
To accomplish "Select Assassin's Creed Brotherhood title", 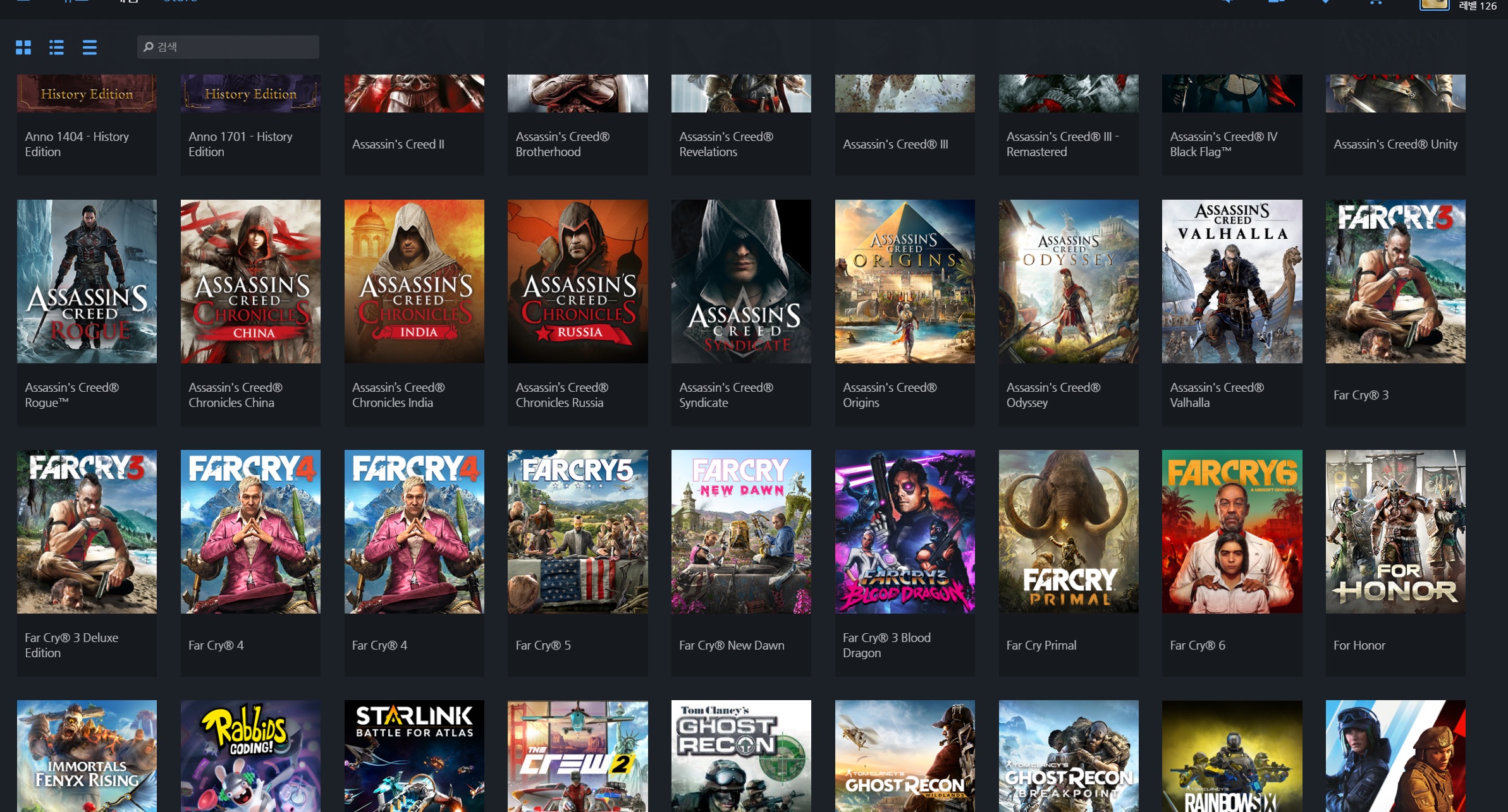I will (563, 144).
